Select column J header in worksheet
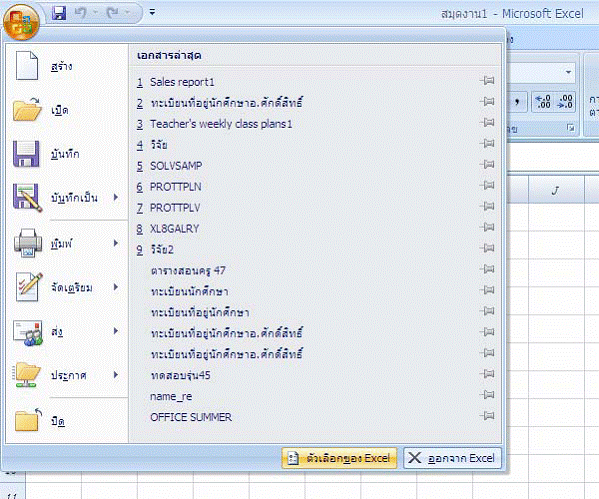Screen dimensions: 599x499 click(556, 190)
